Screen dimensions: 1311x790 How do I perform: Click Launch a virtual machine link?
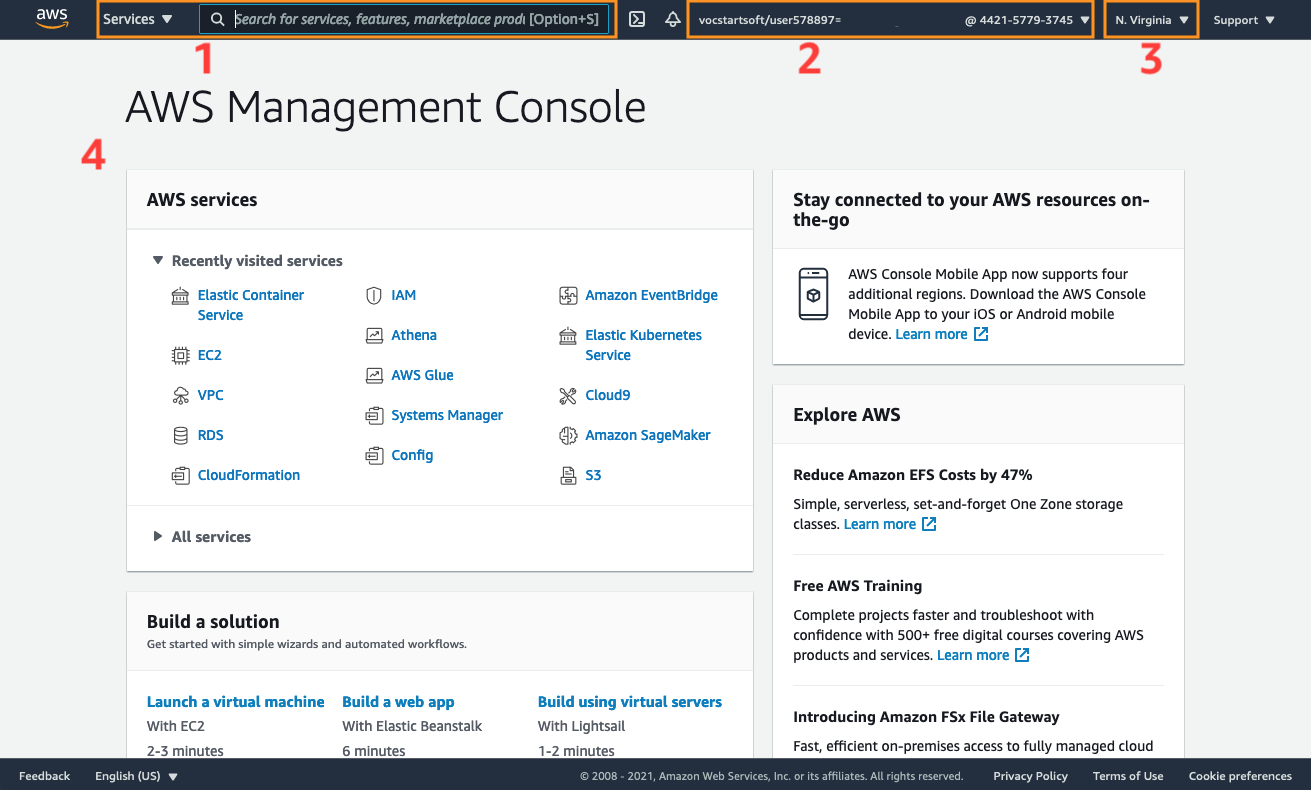point(236,702)
